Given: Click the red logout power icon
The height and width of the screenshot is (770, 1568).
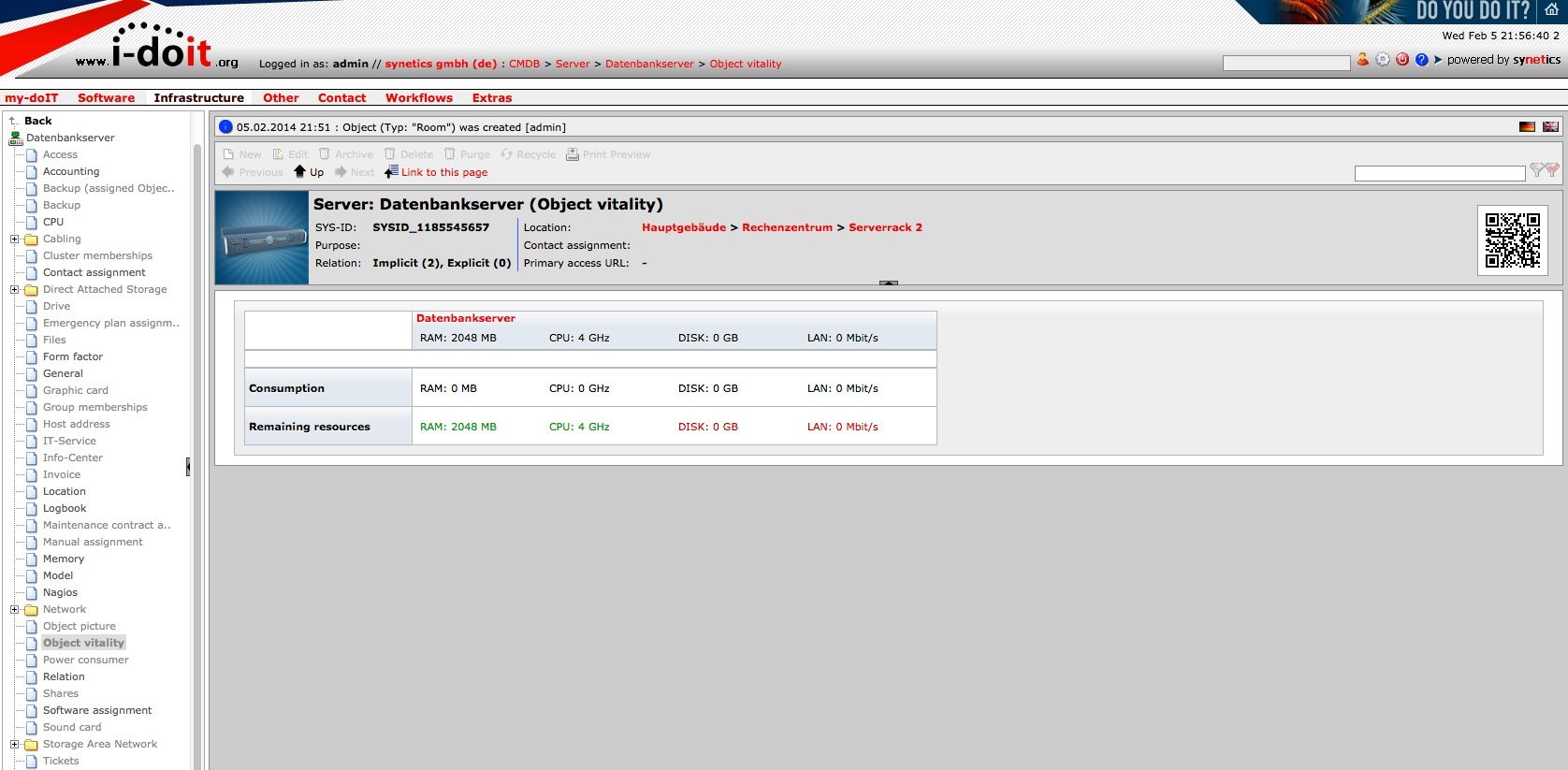Looking at the screenshot, I should 1402,59.
